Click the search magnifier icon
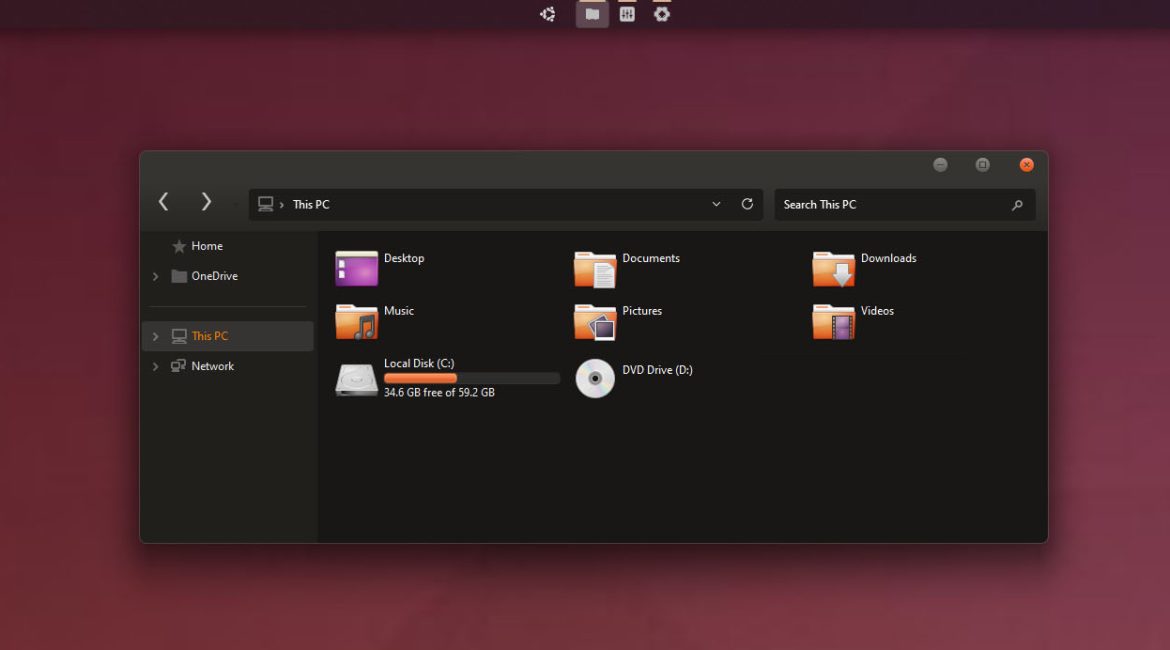 click(x=1017, y=204)
